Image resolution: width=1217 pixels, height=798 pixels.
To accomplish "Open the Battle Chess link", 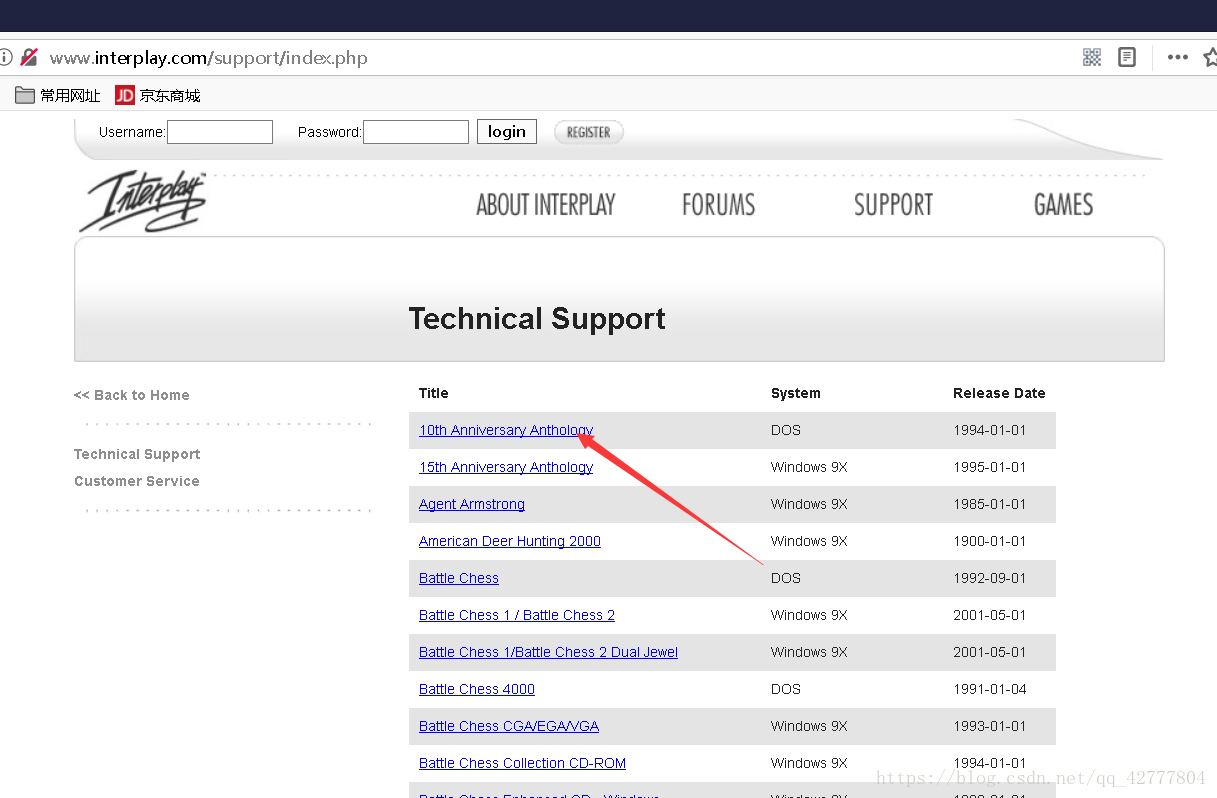I will pyautogui.click(x=459, y=578).
